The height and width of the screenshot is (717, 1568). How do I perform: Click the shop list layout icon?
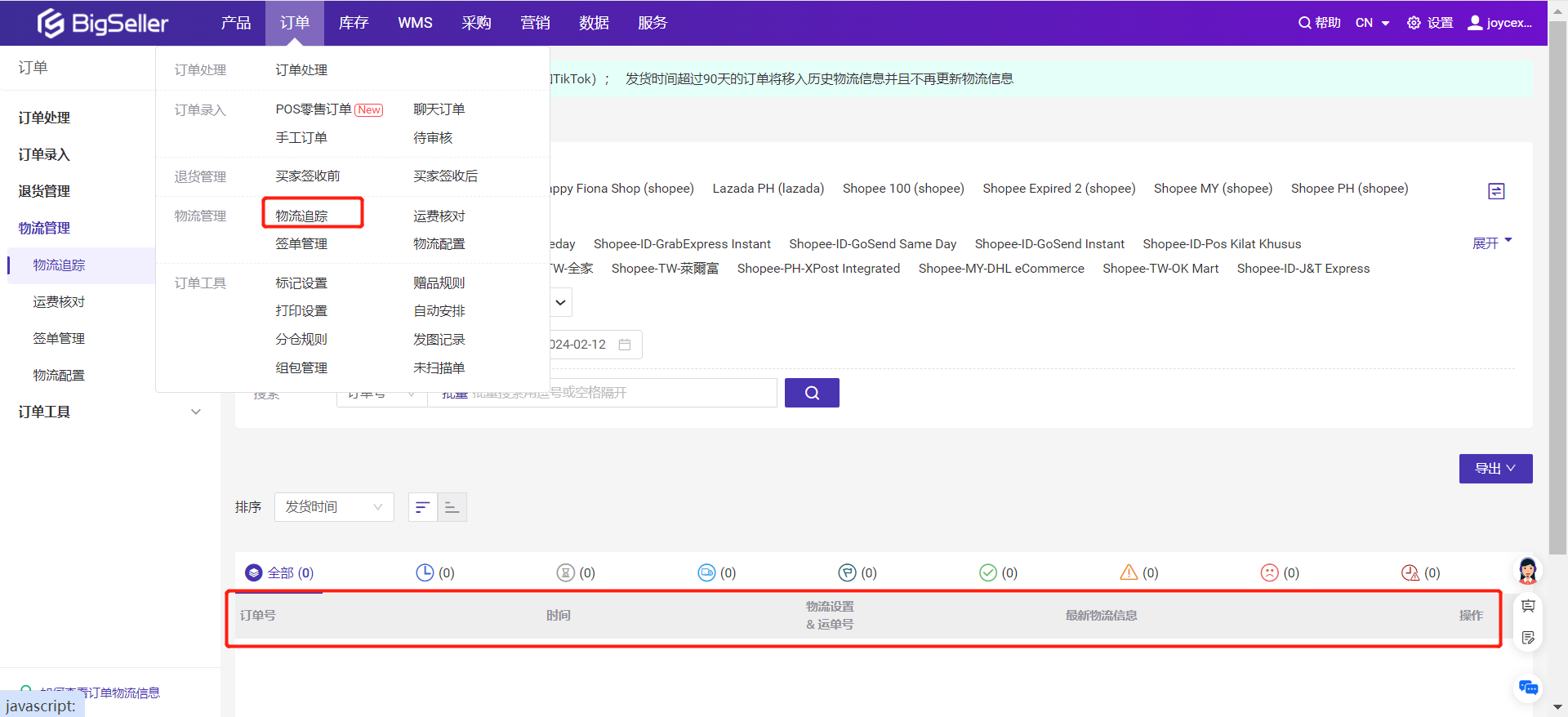tap(1496, 191)
